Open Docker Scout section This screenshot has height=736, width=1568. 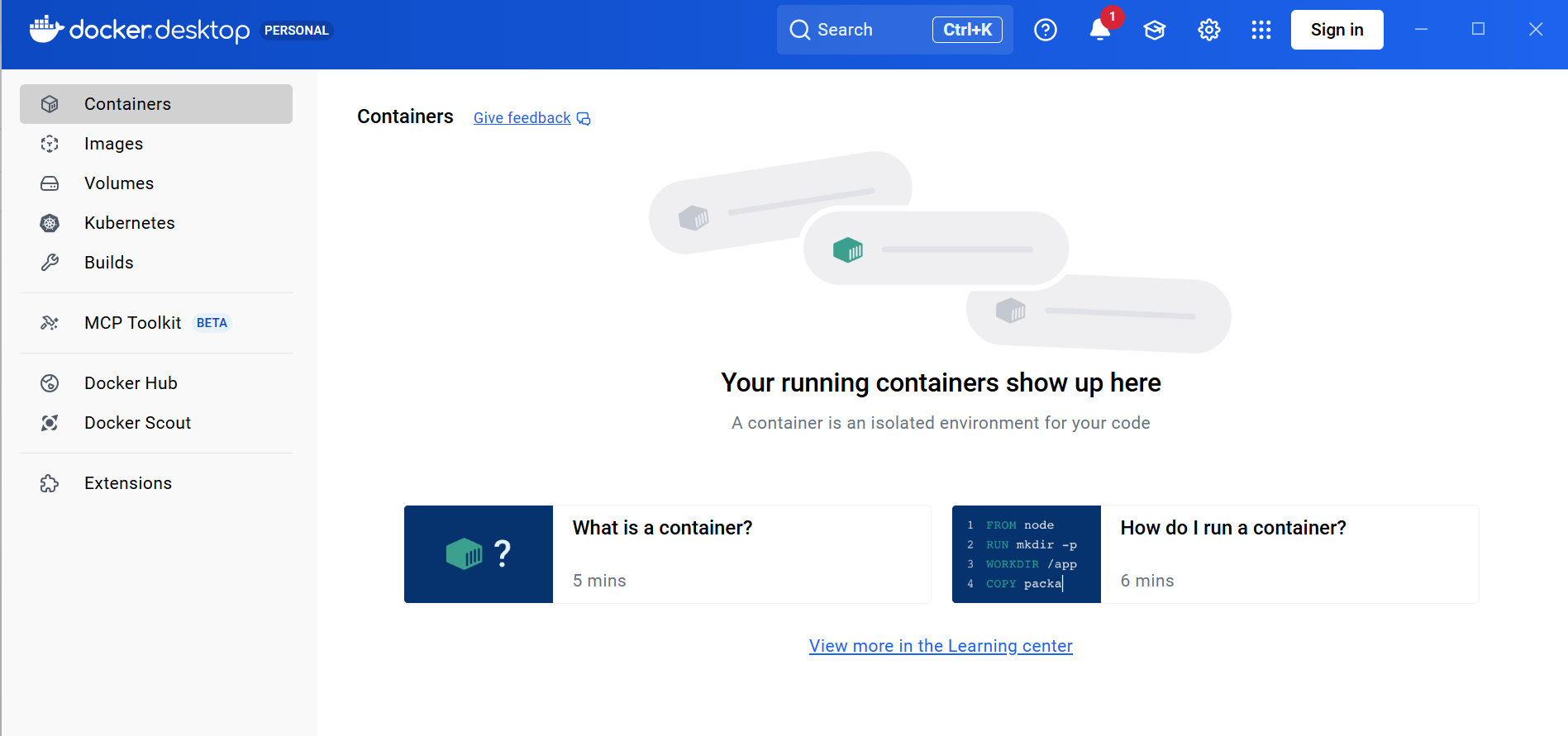pos(156,423)
